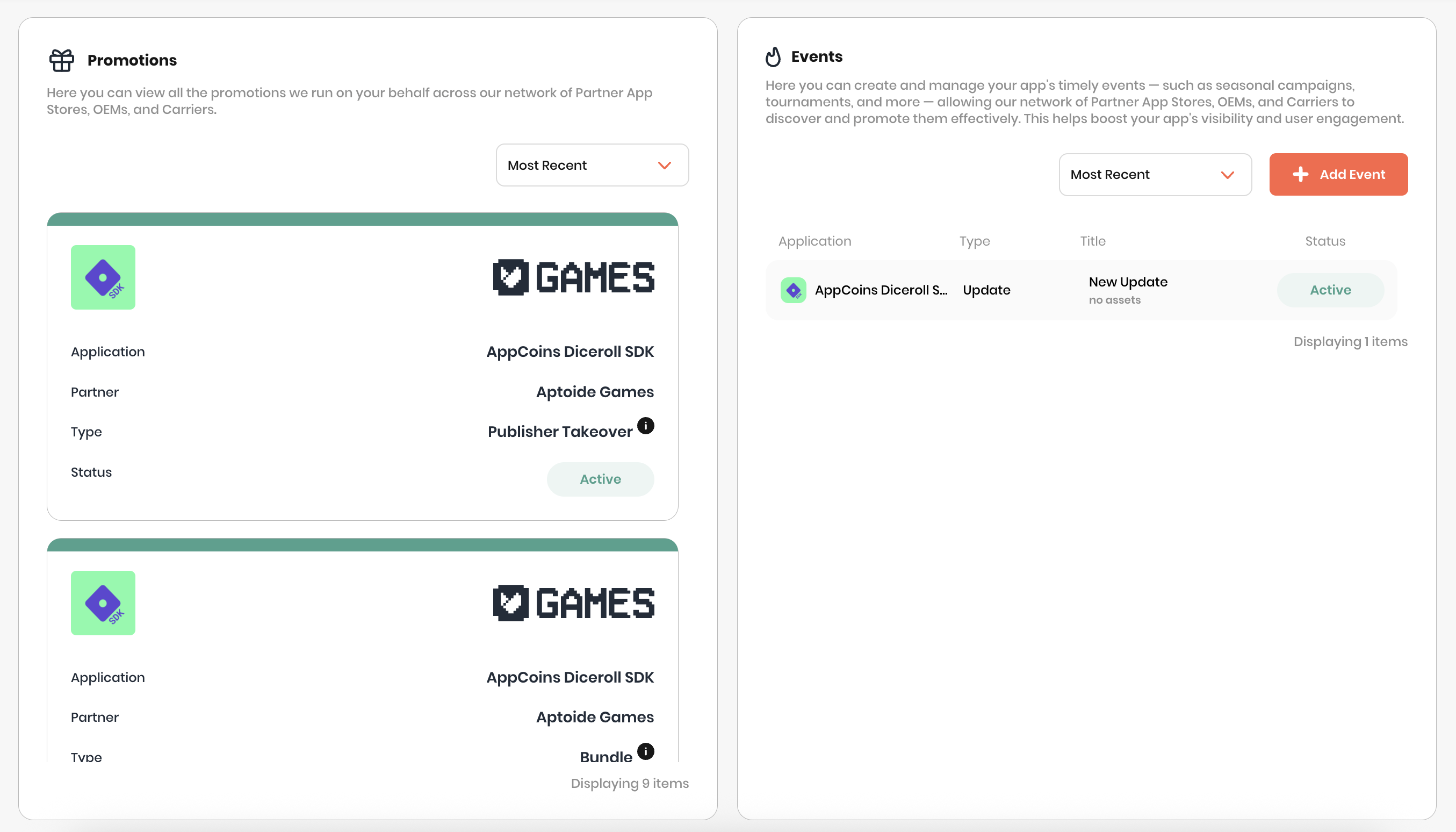Open the AppCoins Diceroll S... event row
This screenshot has height=832, width=1456.
1081,290
